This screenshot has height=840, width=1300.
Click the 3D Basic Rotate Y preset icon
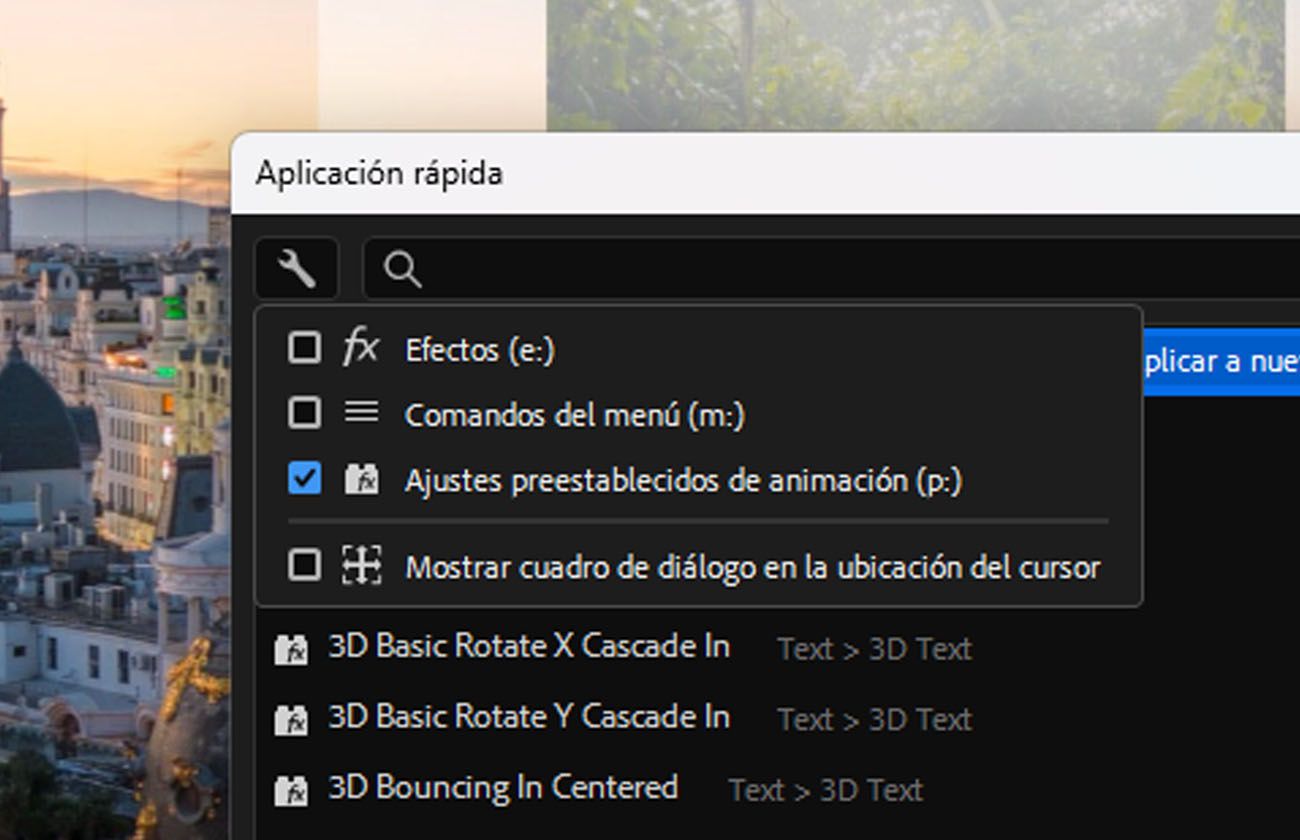[291, 719]
